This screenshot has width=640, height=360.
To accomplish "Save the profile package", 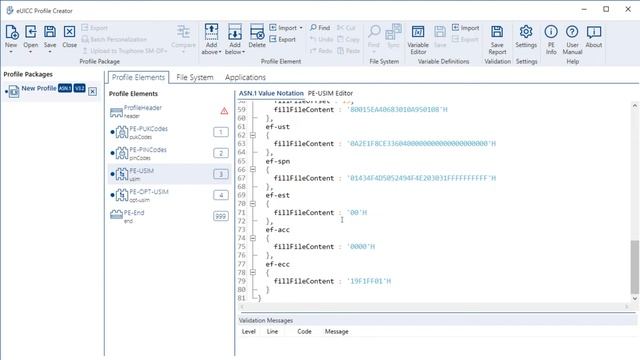I will point(50,32).
